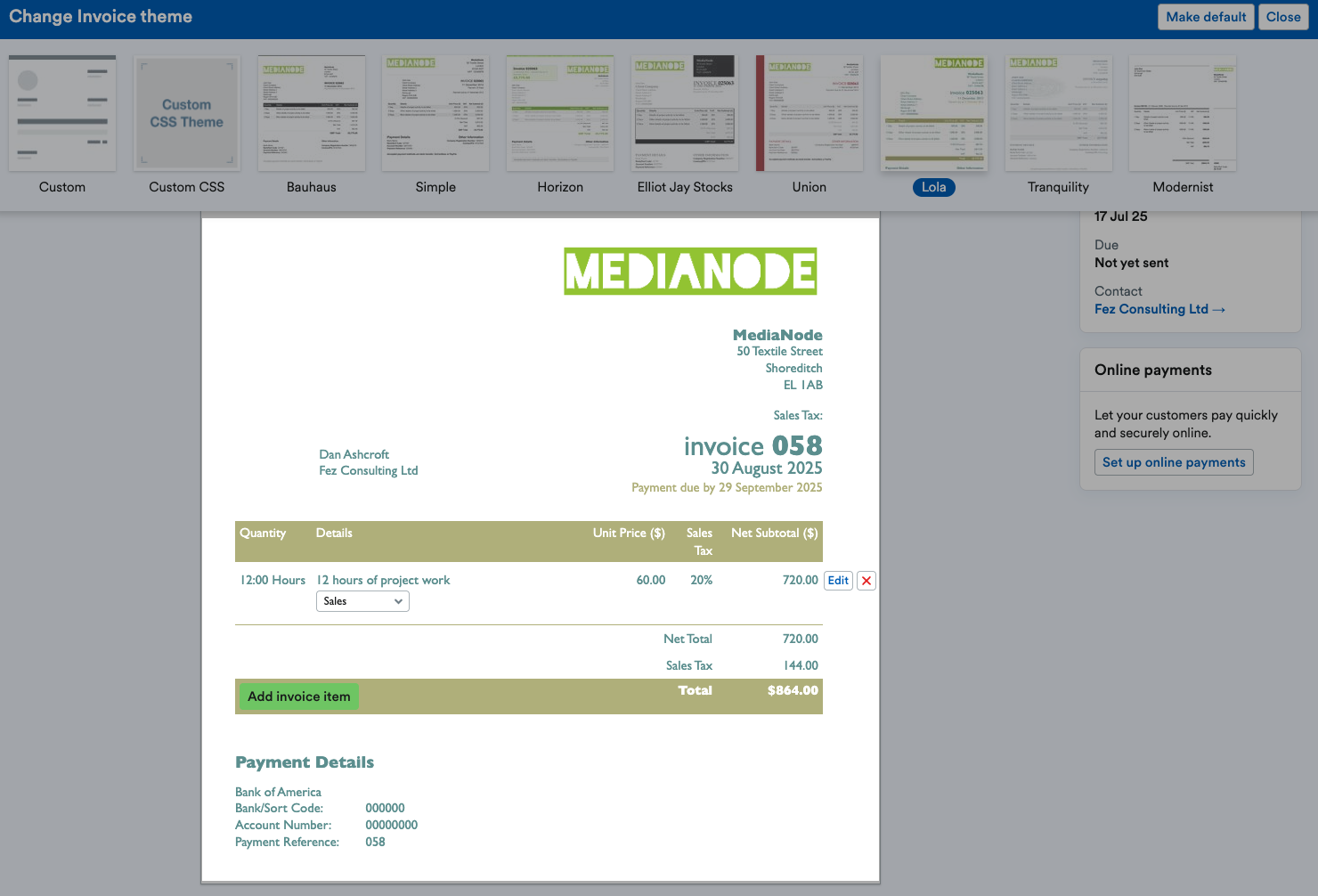
Task: Click the Sales Tax 144.00 value
Action: click(801, 665)
